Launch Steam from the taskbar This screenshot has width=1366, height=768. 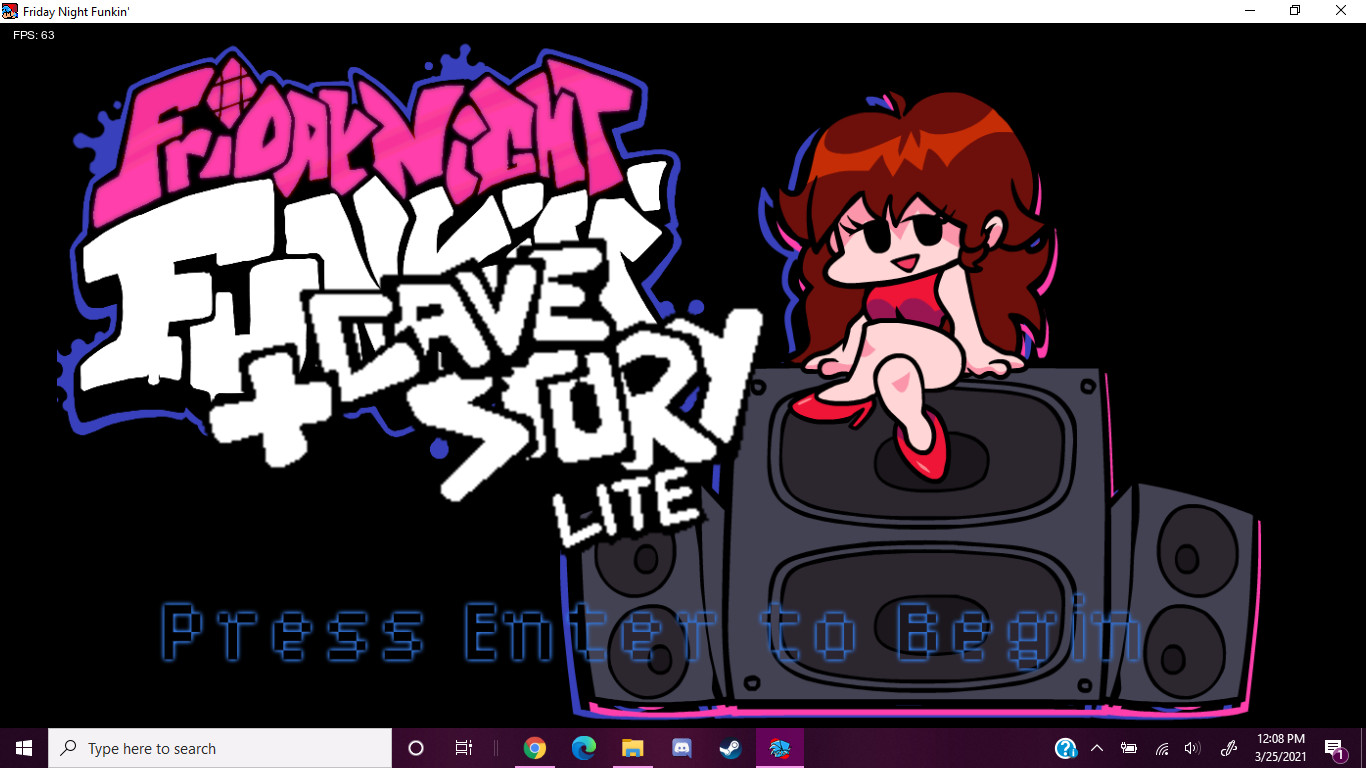(x=730, y=748)
